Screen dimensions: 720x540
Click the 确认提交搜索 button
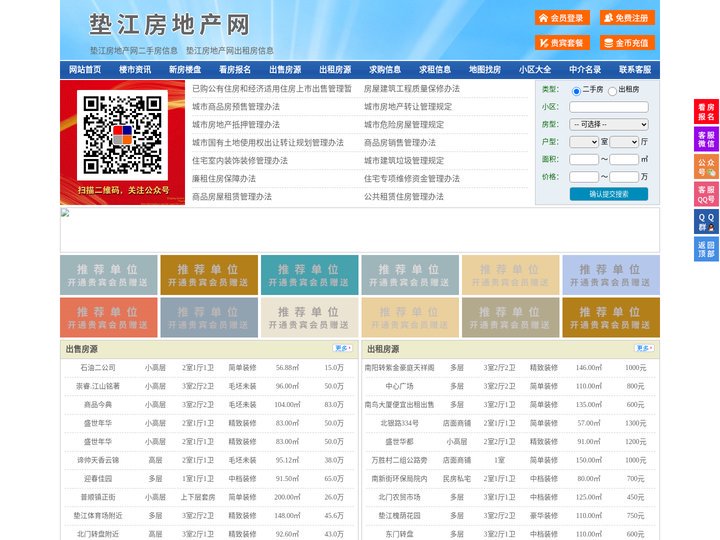(x=609, y=194)
